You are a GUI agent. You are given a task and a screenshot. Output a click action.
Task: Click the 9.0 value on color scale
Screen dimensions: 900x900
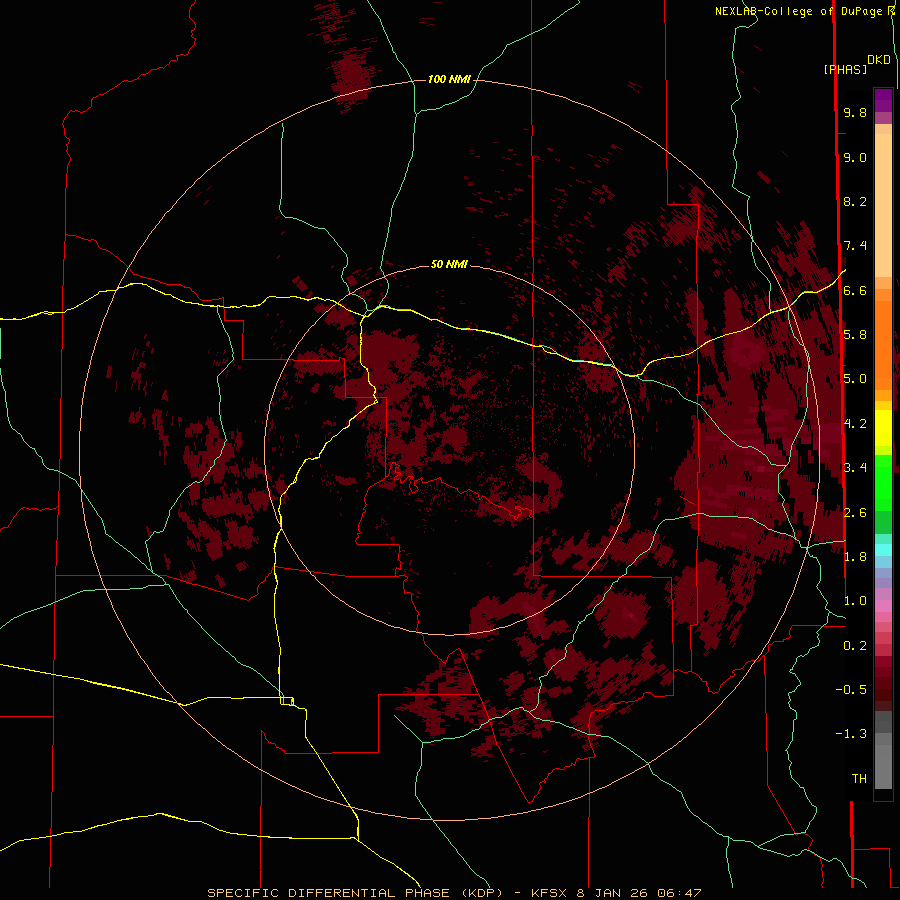[855, 157]
